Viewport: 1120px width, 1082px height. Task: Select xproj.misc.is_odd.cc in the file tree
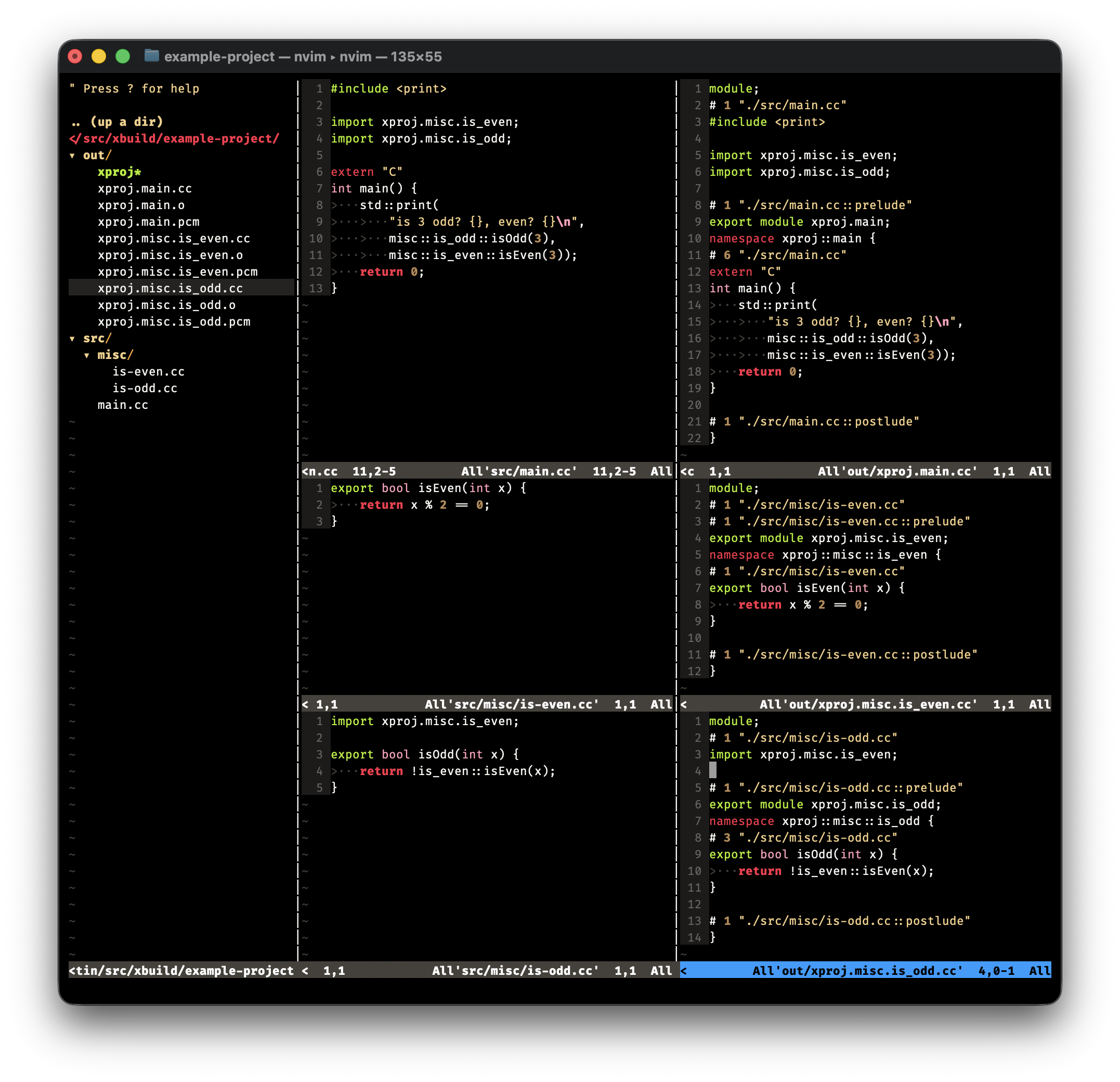170,289
